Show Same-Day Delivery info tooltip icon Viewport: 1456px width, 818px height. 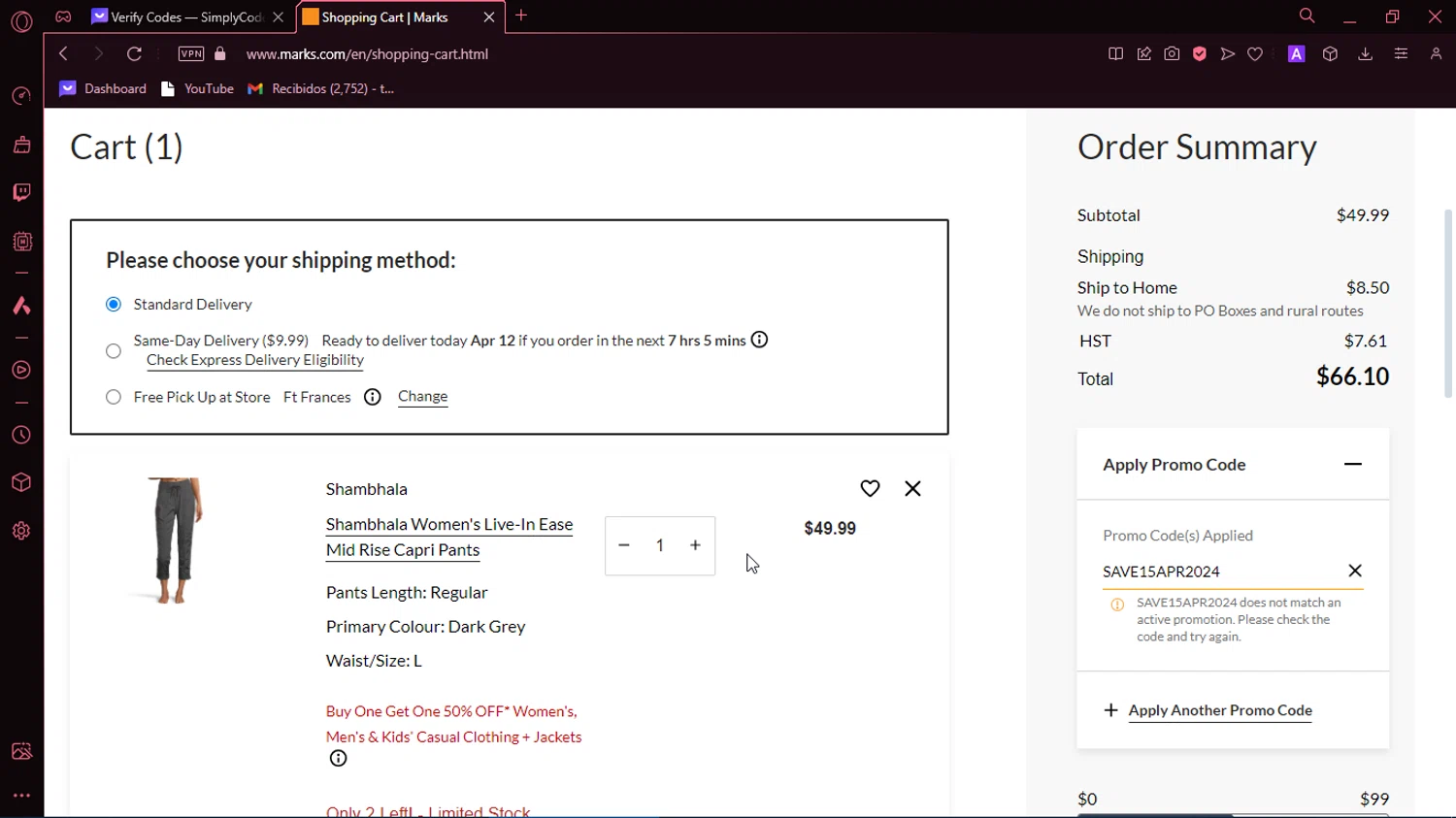pos(759,340)
